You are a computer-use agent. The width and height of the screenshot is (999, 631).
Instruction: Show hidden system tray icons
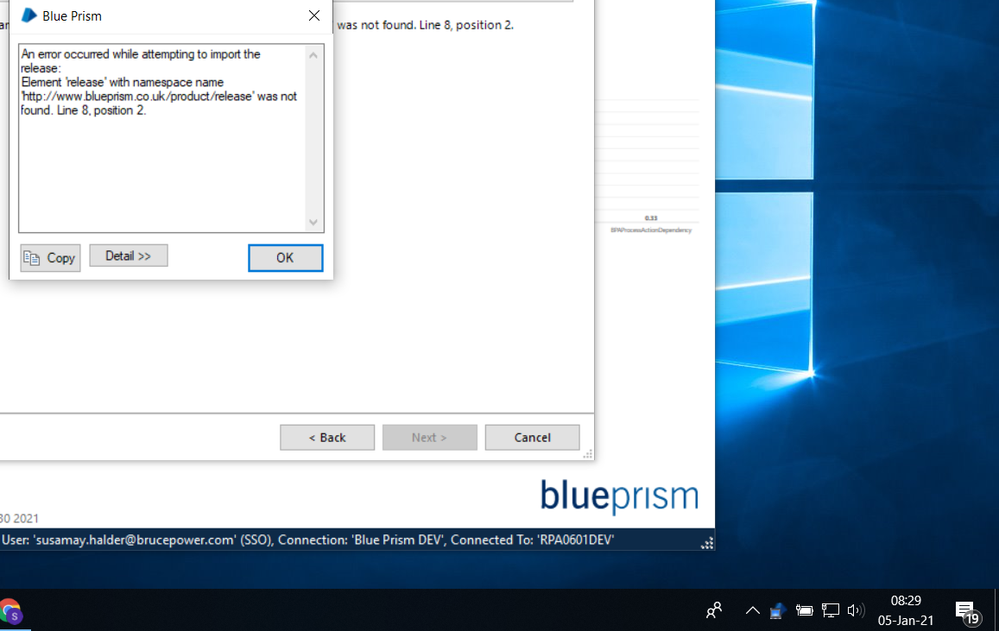point(752,611)
